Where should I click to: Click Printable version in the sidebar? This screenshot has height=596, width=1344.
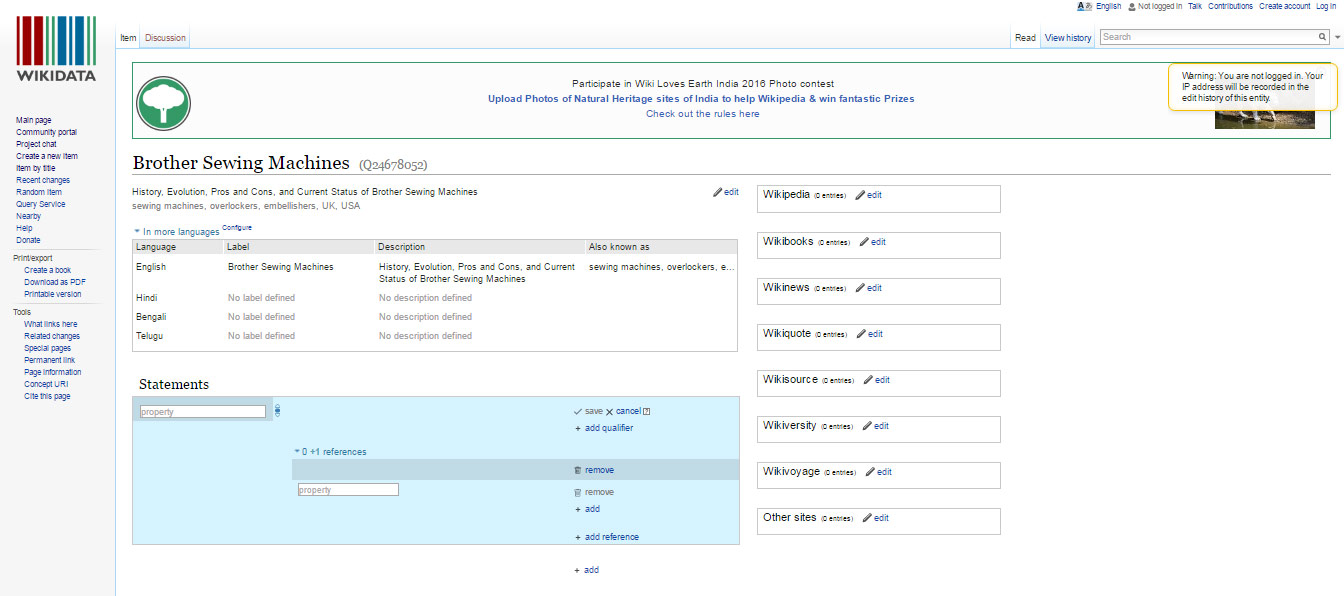click(53, 294)
